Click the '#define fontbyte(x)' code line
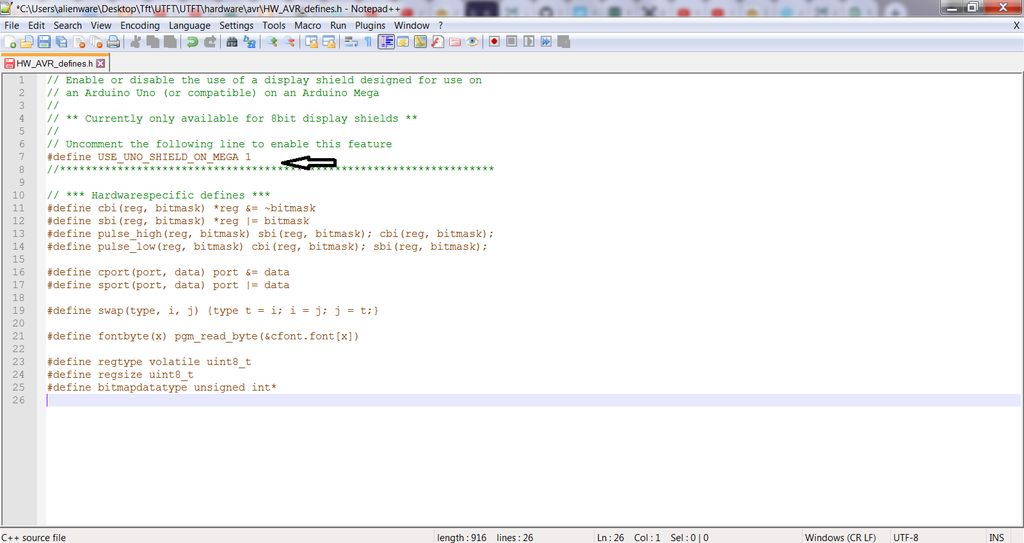Image resolution: width=1024 pixels, height=543 pixels. [203, 337]
